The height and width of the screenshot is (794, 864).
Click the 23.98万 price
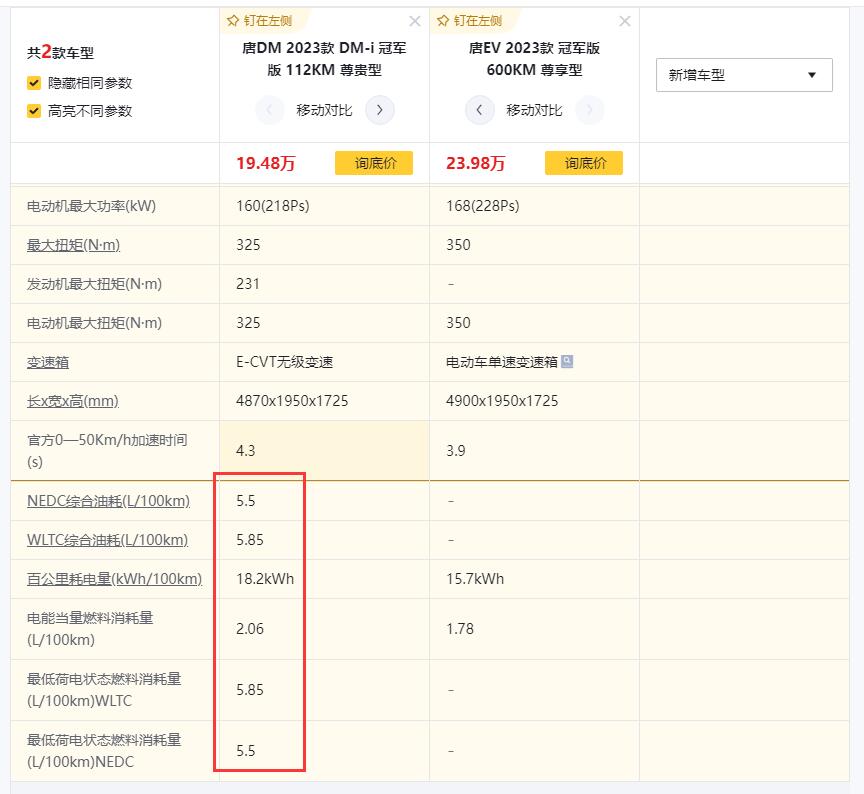point(476,163)
